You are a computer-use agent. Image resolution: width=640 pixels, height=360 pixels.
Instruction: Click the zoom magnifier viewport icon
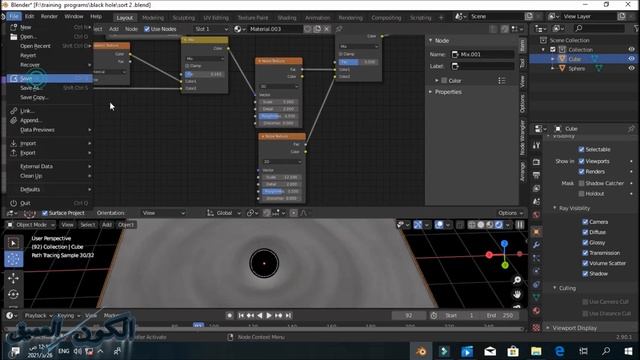[517, 280]
